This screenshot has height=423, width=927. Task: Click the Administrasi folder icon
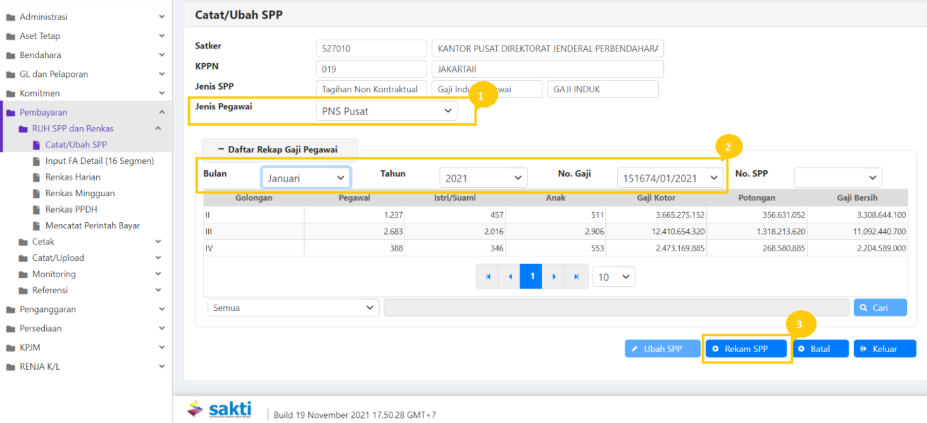click(11, 17)
